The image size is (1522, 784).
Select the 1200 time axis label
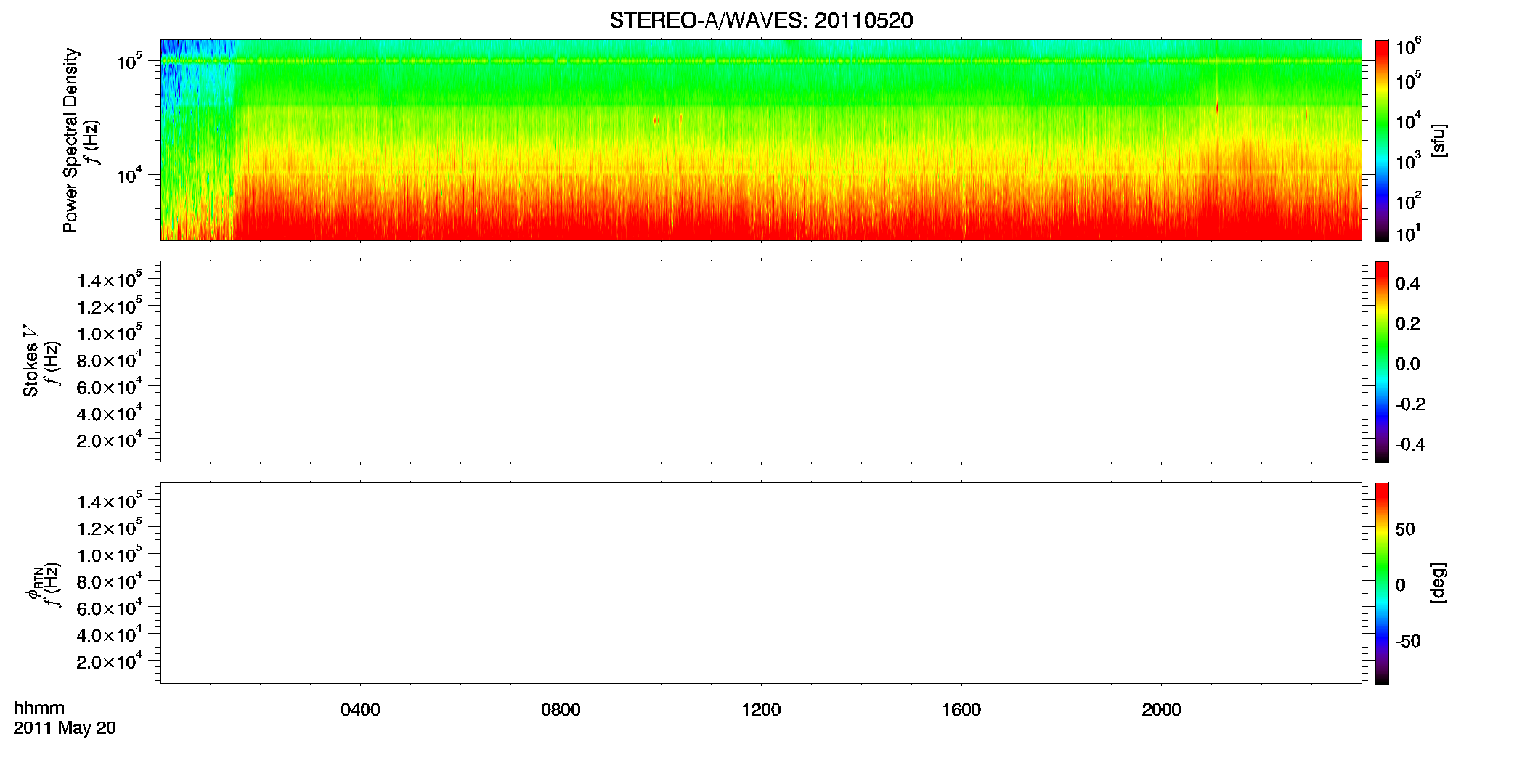[761, 710]
